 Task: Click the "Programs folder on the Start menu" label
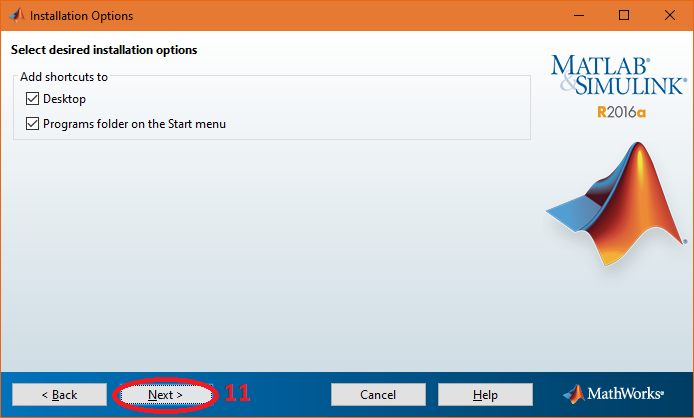point(134,124)
